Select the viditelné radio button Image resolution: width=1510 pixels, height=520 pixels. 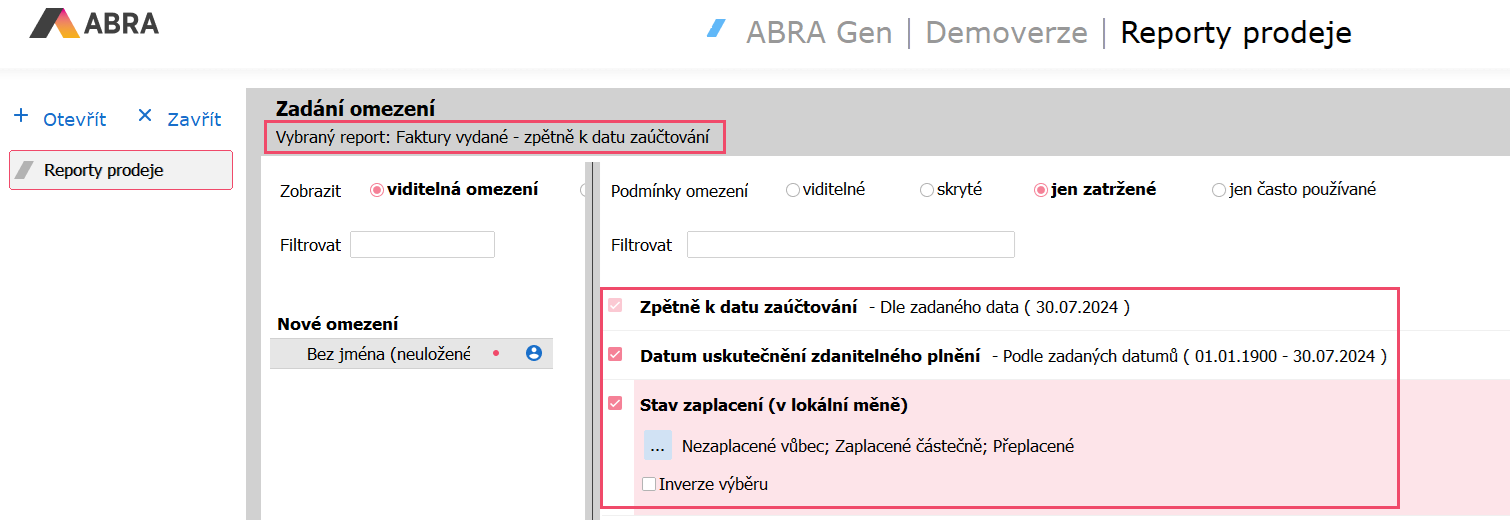(793, 190)
